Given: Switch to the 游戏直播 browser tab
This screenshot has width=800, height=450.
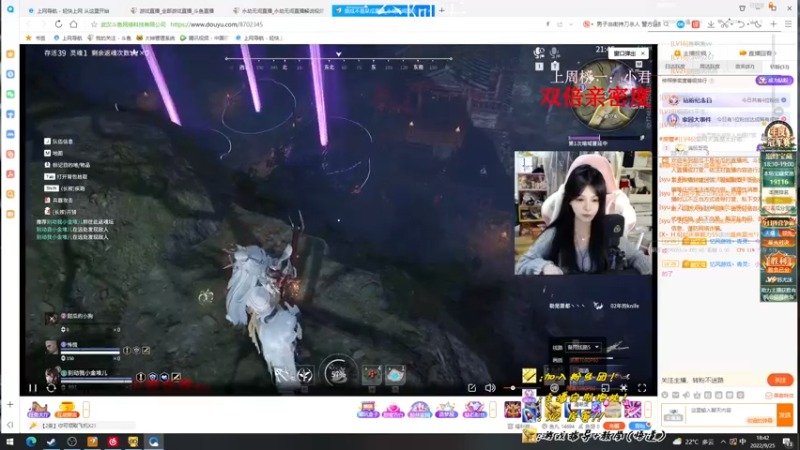Looking at the screenshot, I should 173,10.
